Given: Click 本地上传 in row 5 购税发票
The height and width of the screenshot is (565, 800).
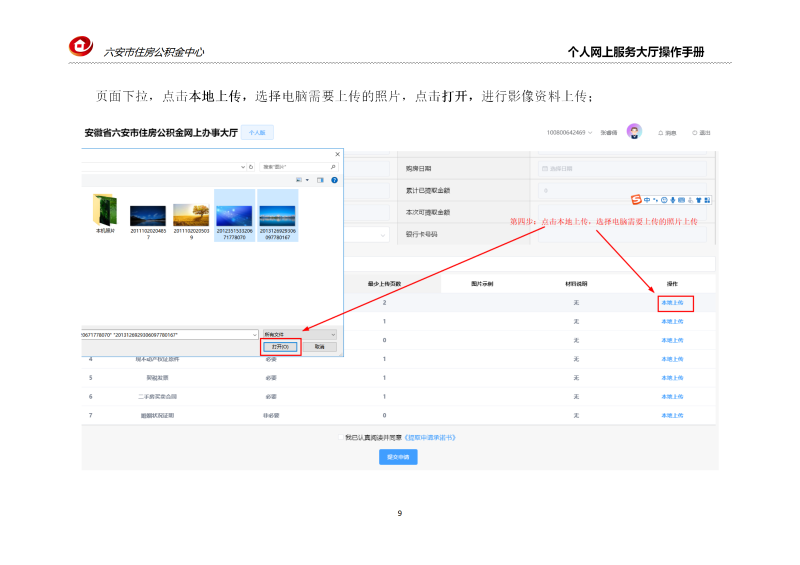Looking at the screenshot, I should click(672, 378).
